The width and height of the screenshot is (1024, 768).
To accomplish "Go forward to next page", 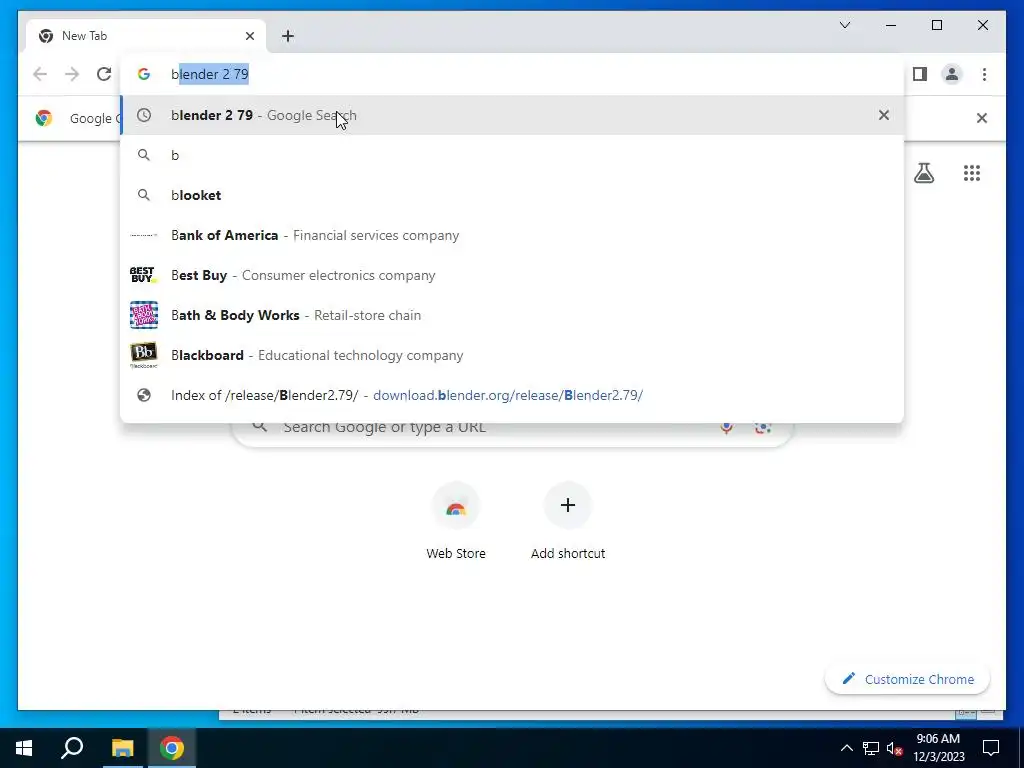I will [72, 74].
